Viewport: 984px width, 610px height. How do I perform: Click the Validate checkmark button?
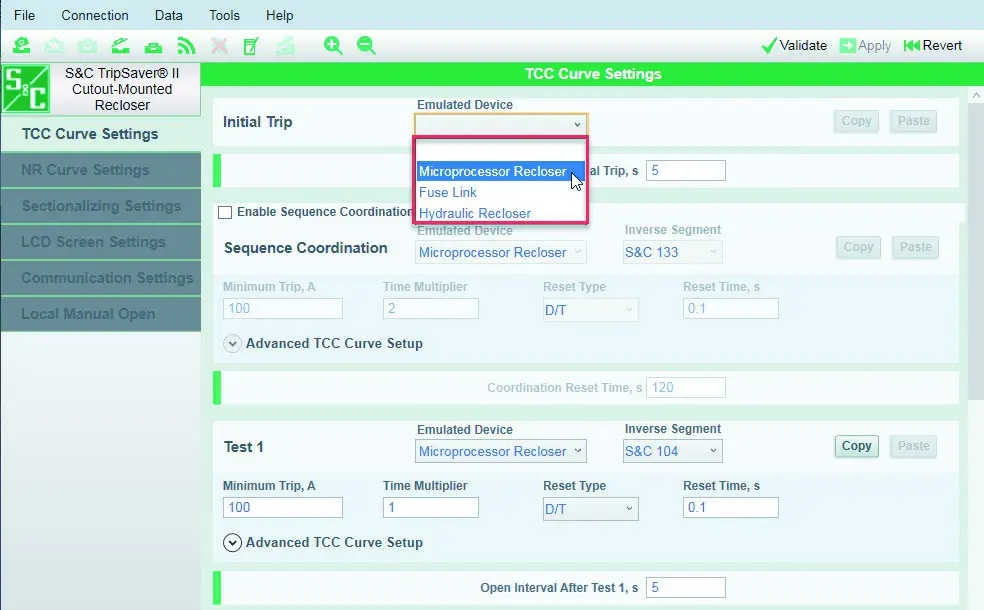[x=794, y=45]
